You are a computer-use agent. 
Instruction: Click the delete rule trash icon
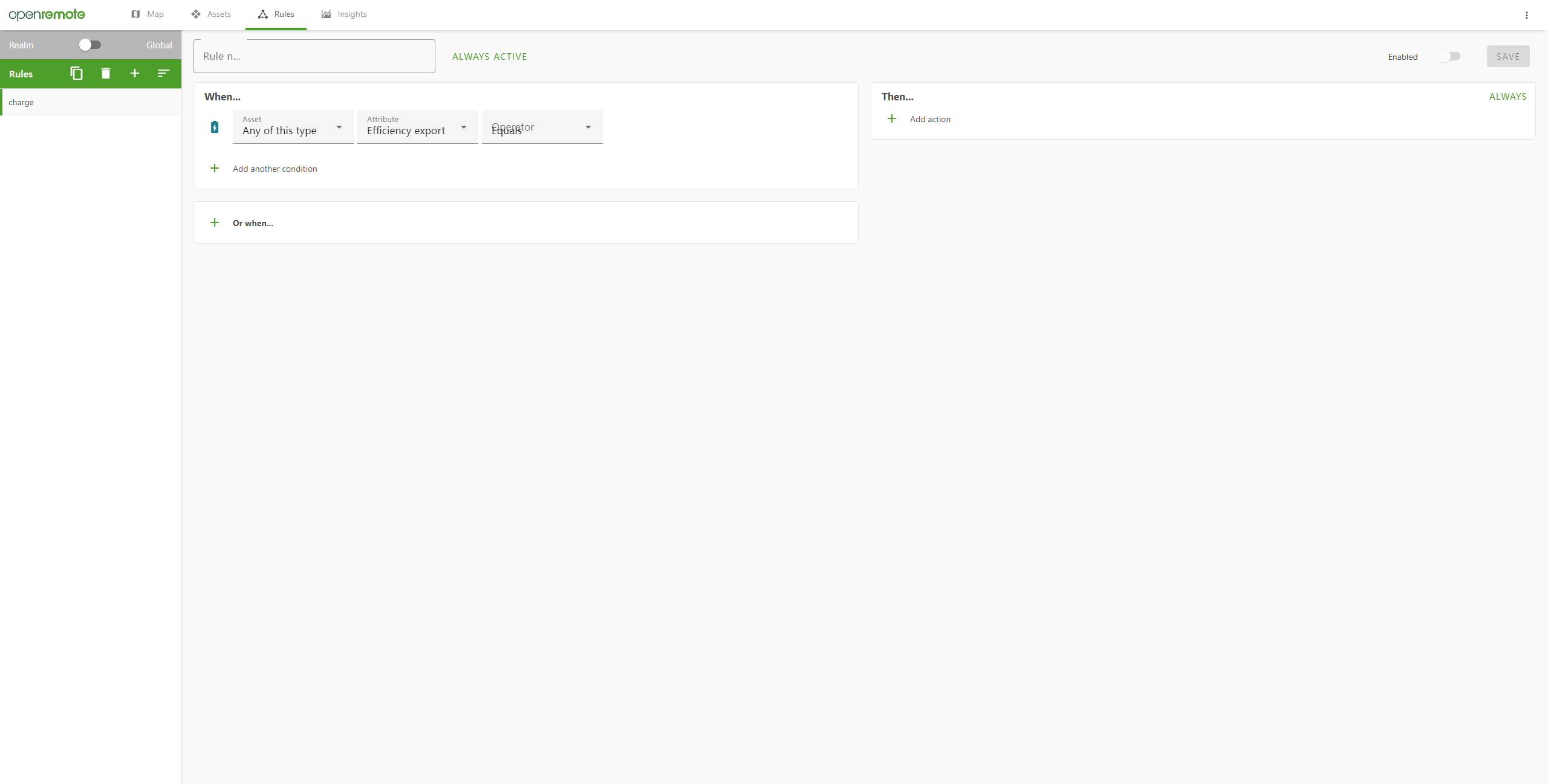[106, 74]
